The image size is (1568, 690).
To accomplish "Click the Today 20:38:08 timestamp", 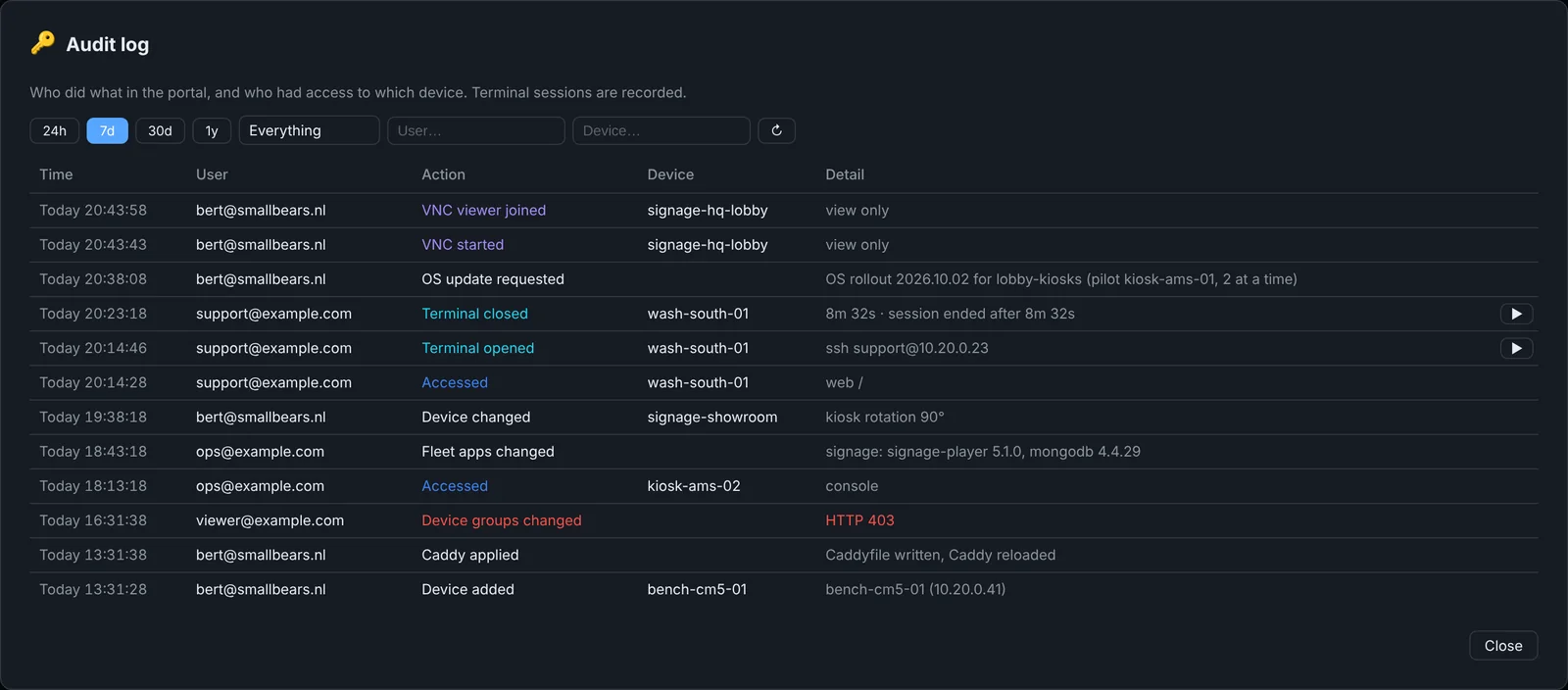I will pyautogui.click(x=93, y=279).
